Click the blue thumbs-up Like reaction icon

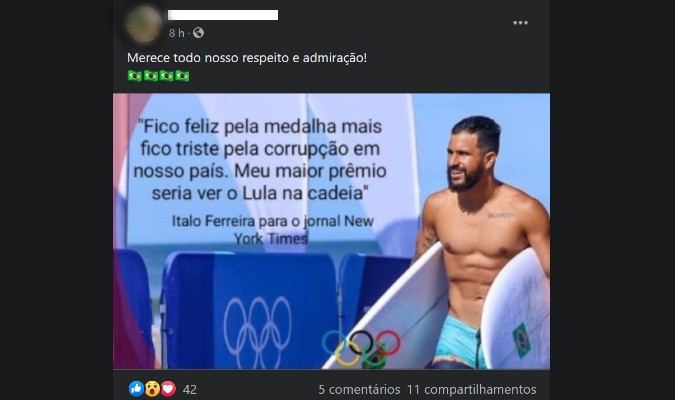click(136, 389)
